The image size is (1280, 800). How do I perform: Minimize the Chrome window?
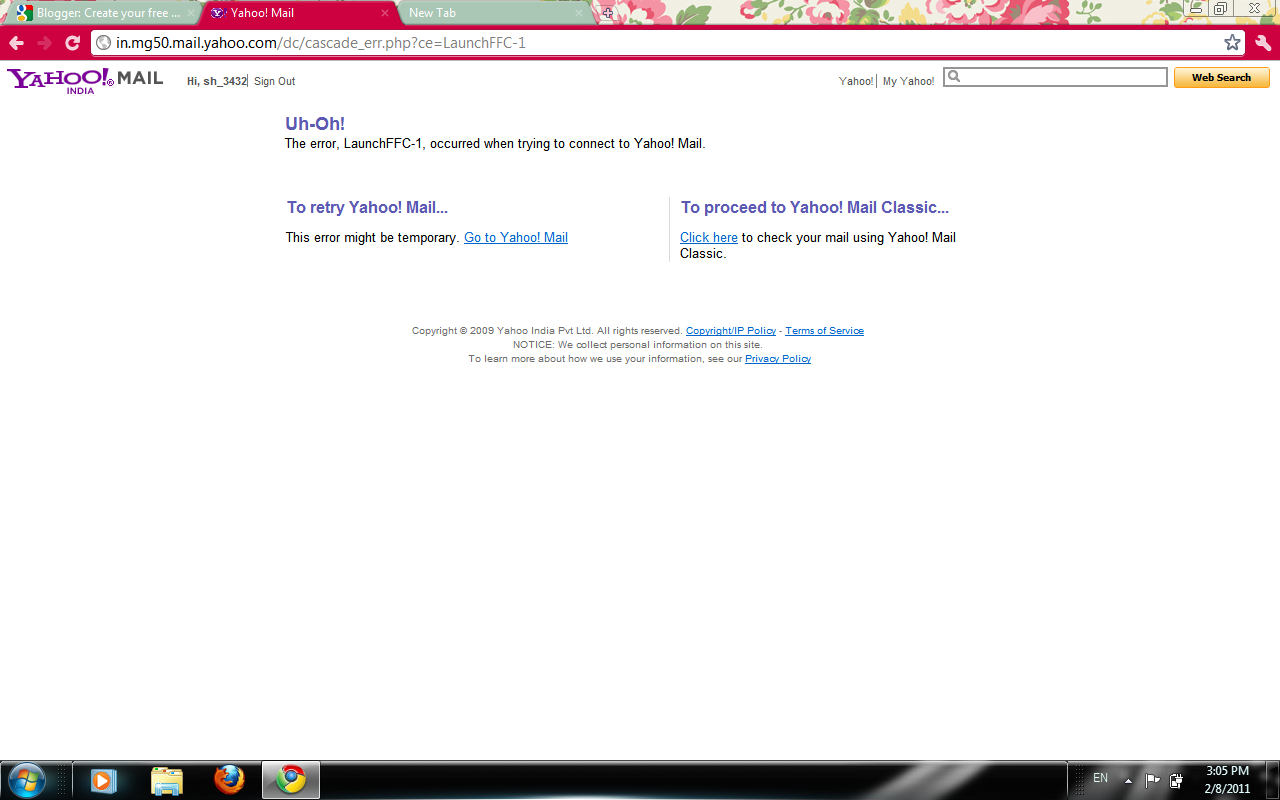pyautogui.click(x=1195, y=8)
